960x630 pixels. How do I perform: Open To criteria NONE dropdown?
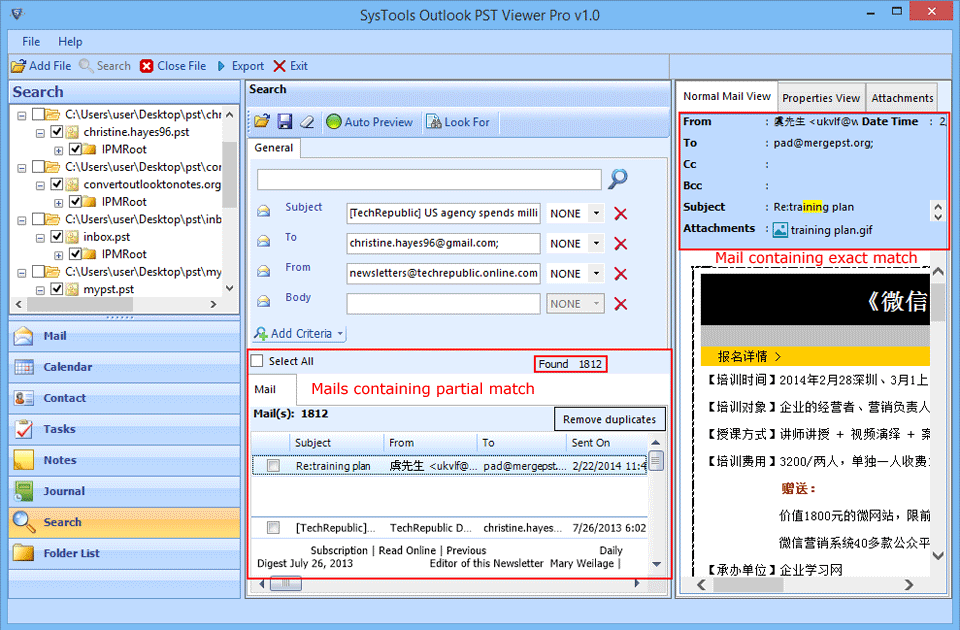(x=596, y=243)
